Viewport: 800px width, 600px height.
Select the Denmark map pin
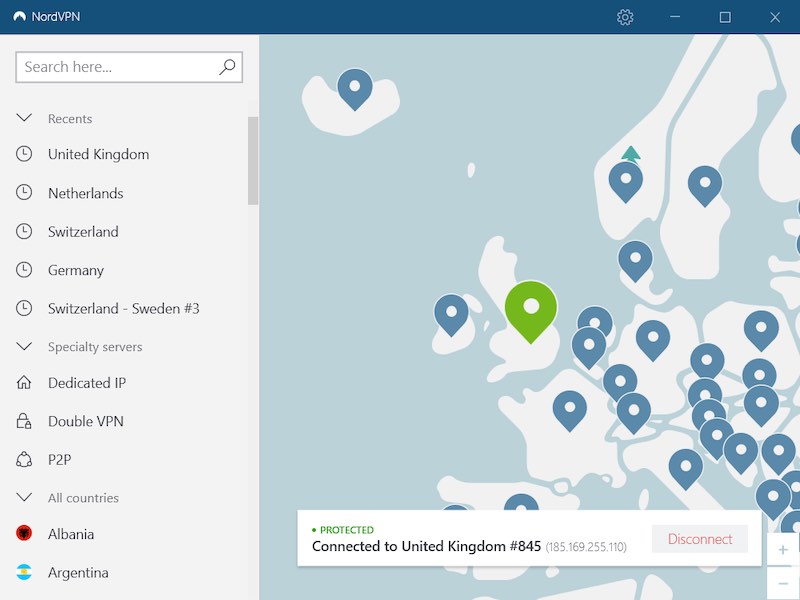click(635, 261)
